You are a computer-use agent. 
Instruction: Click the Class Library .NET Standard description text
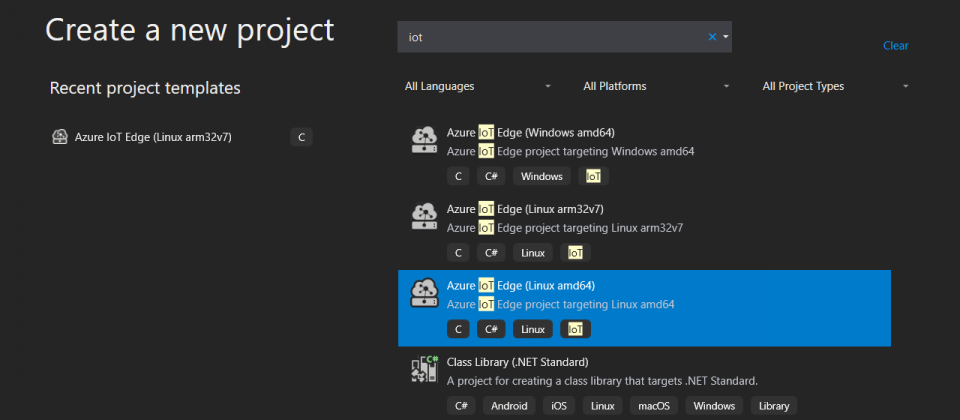[602, 381]
